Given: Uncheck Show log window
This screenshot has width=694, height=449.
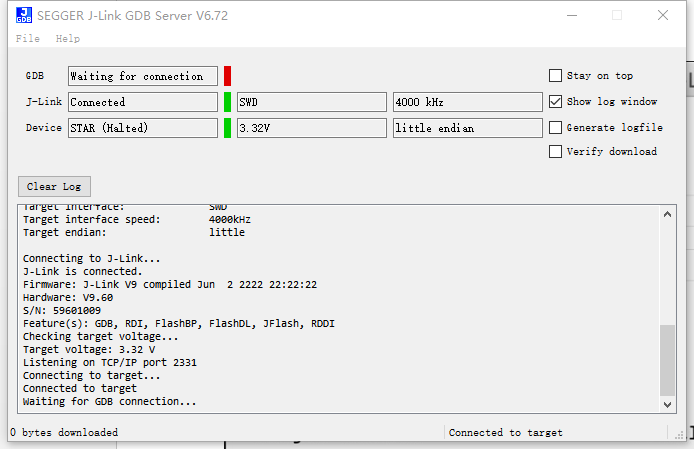Looking at the screenshot, I should pos(555,101).
